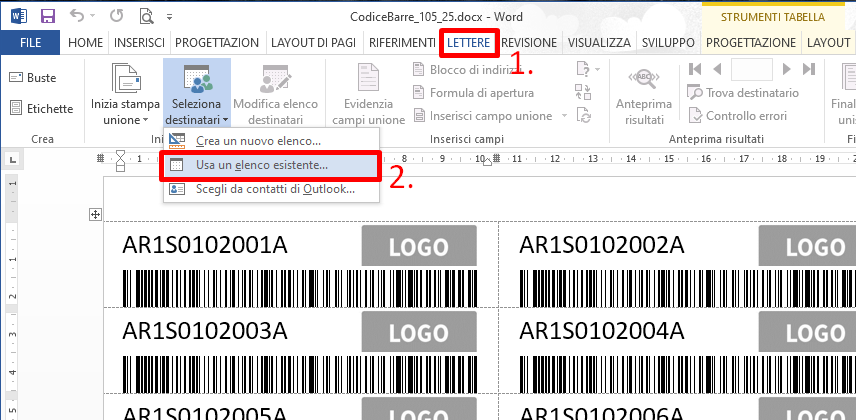Click the match fields icon
This screenshot has height=420, width=856.
(583, 92)
